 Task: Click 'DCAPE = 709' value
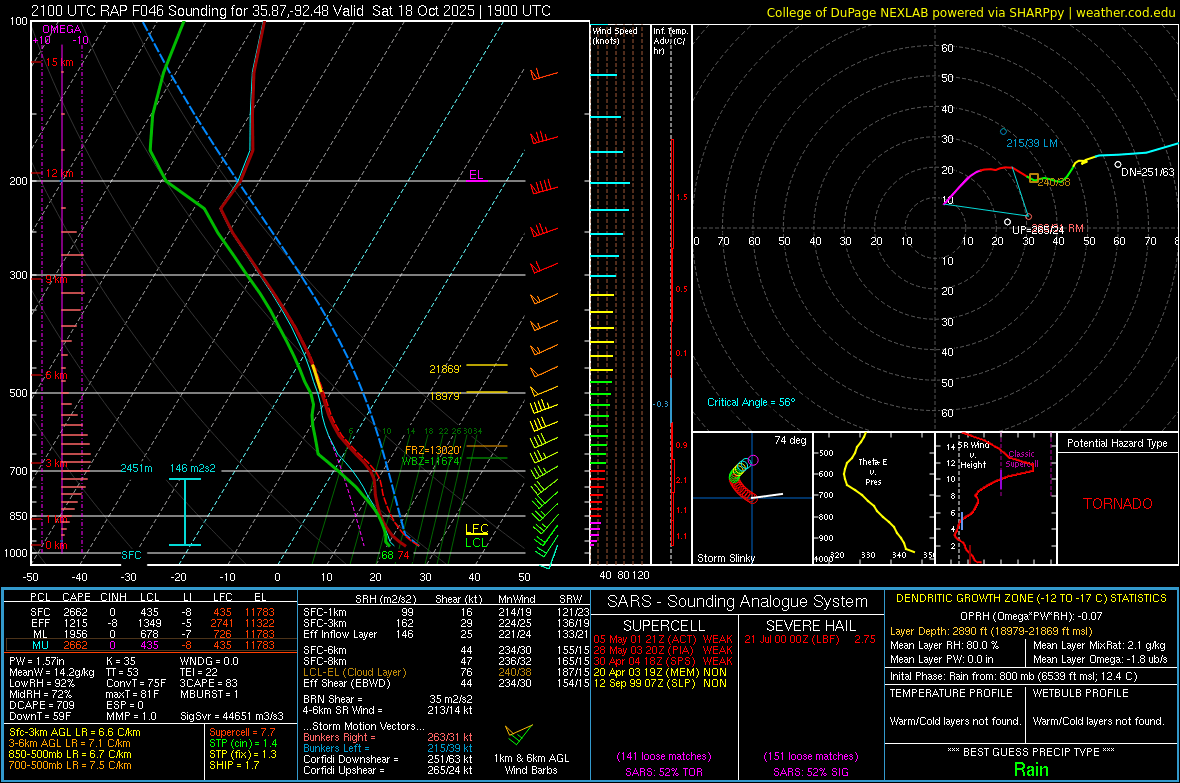click(41, 705)
